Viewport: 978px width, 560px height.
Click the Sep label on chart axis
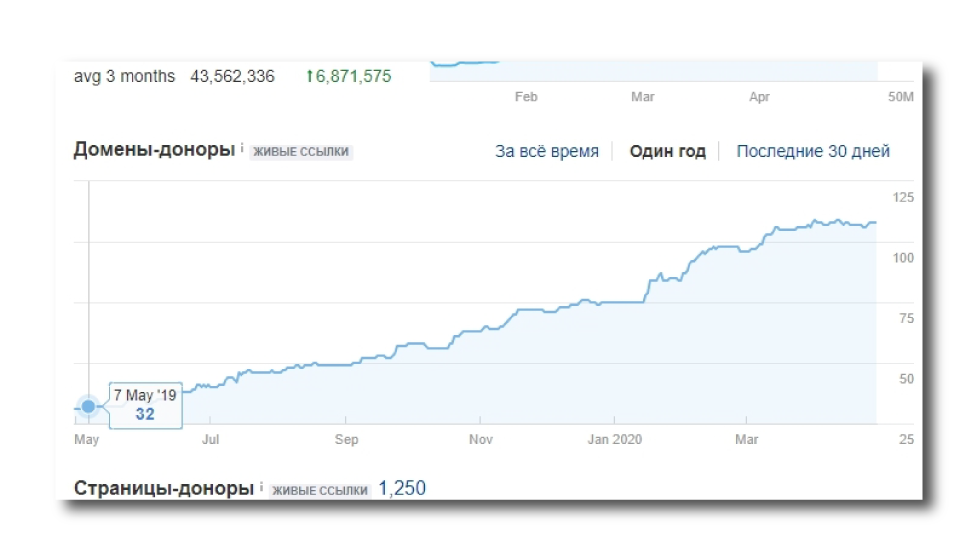coord(346,440)
